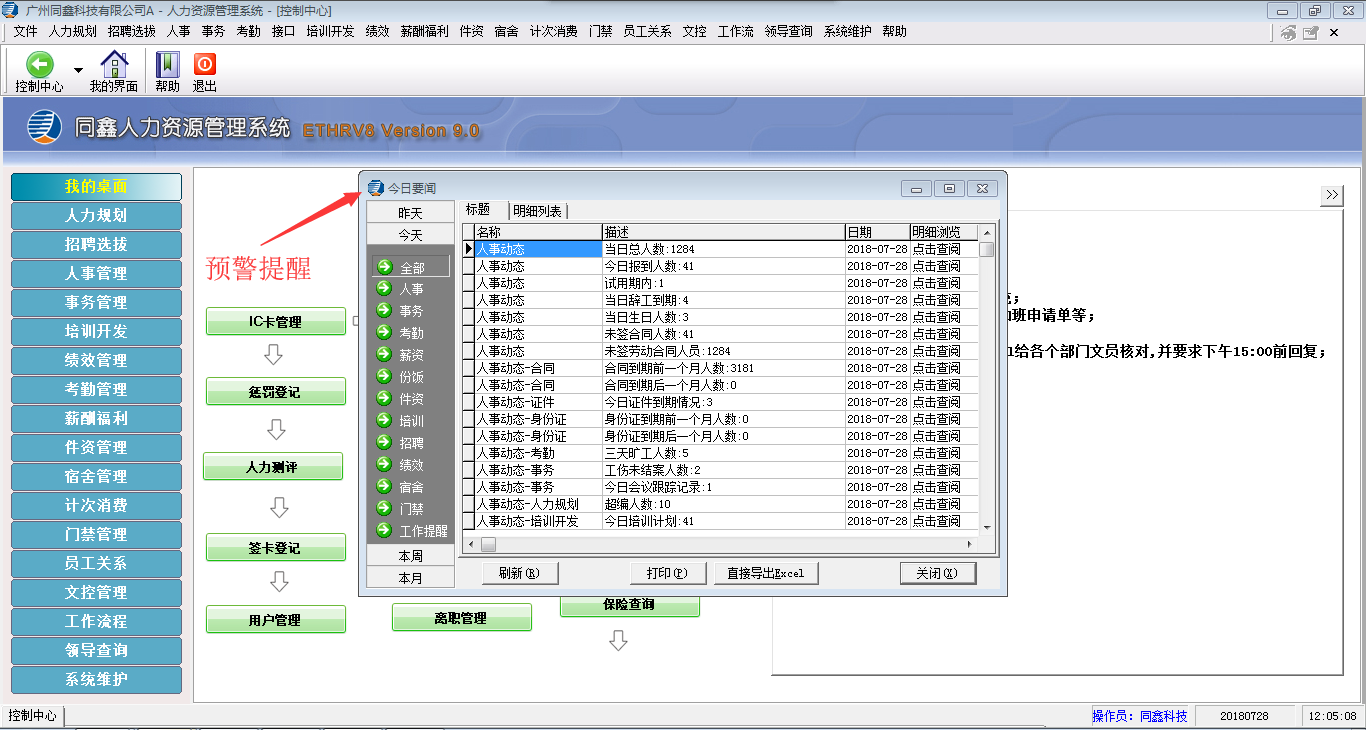
Task: Click the 控制中心 green back arrow icon
Action: (39, 65)
